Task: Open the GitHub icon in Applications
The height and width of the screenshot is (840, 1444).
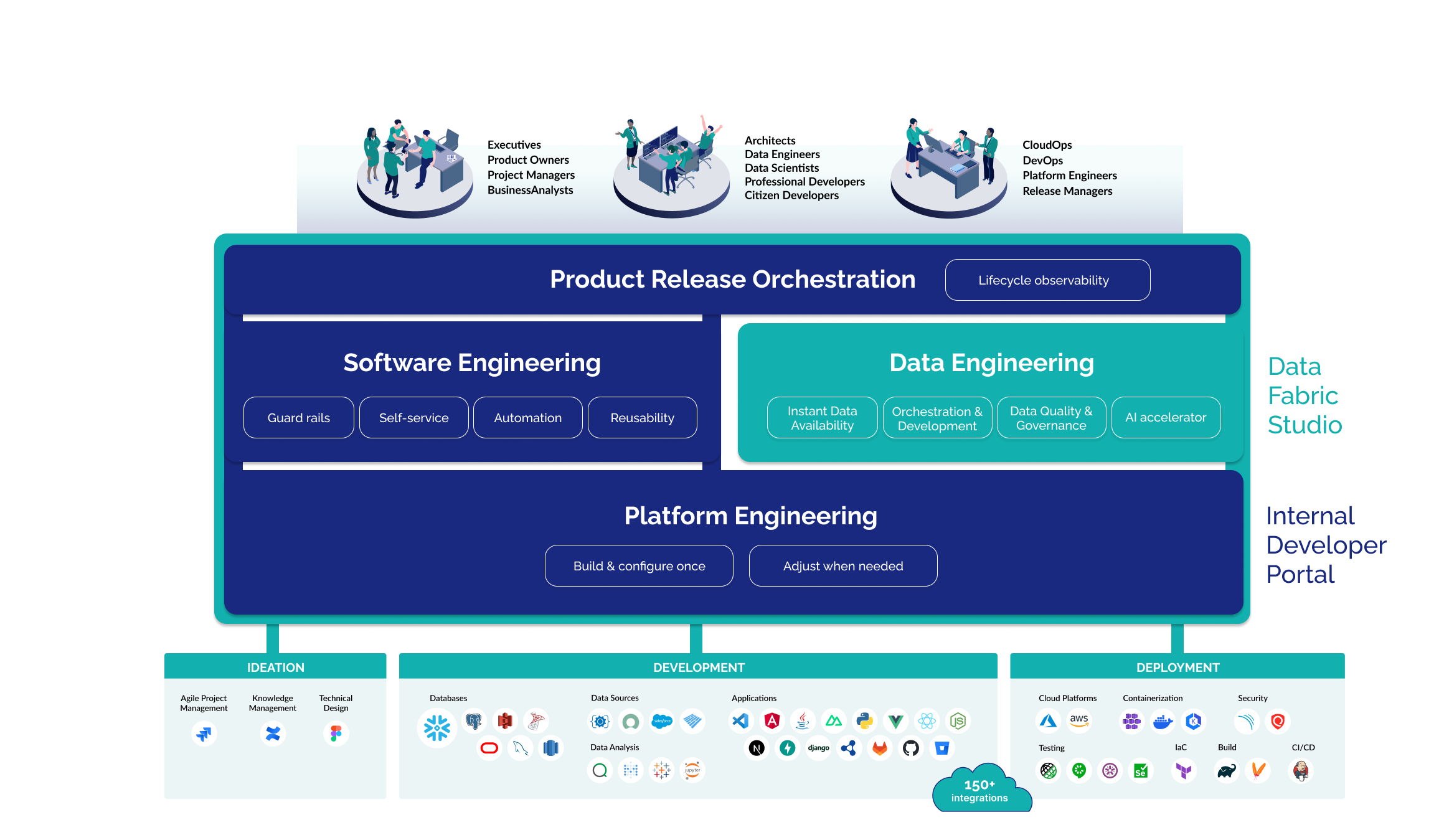Action: tap(910, 748)
